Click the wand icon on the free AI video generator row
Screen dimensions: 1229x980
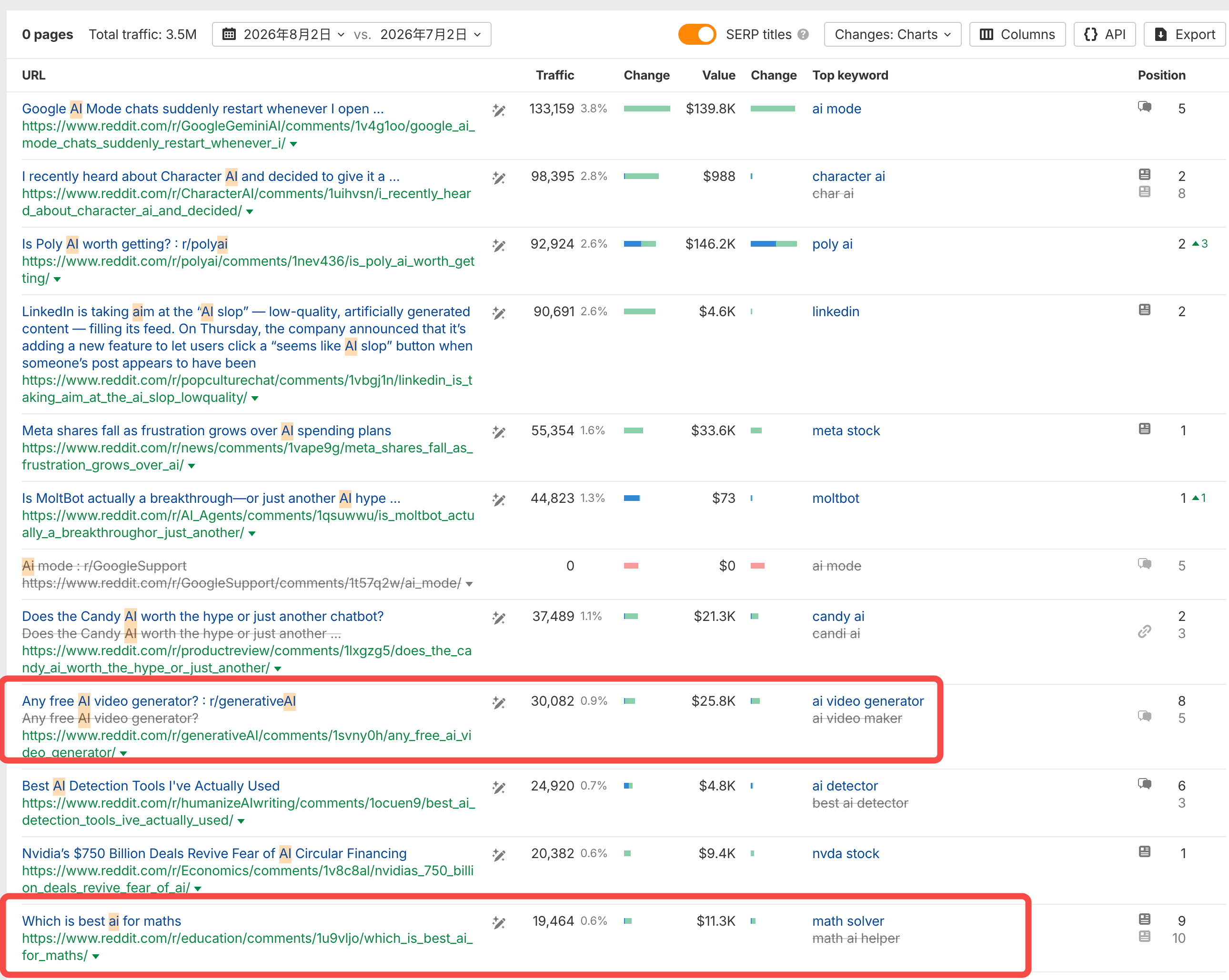(x=499, y=702)
